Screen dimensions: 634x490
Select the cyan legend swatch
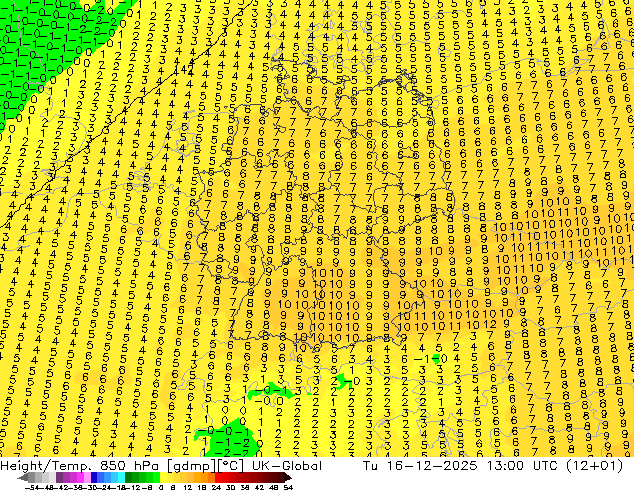click(x=121, y=478)
